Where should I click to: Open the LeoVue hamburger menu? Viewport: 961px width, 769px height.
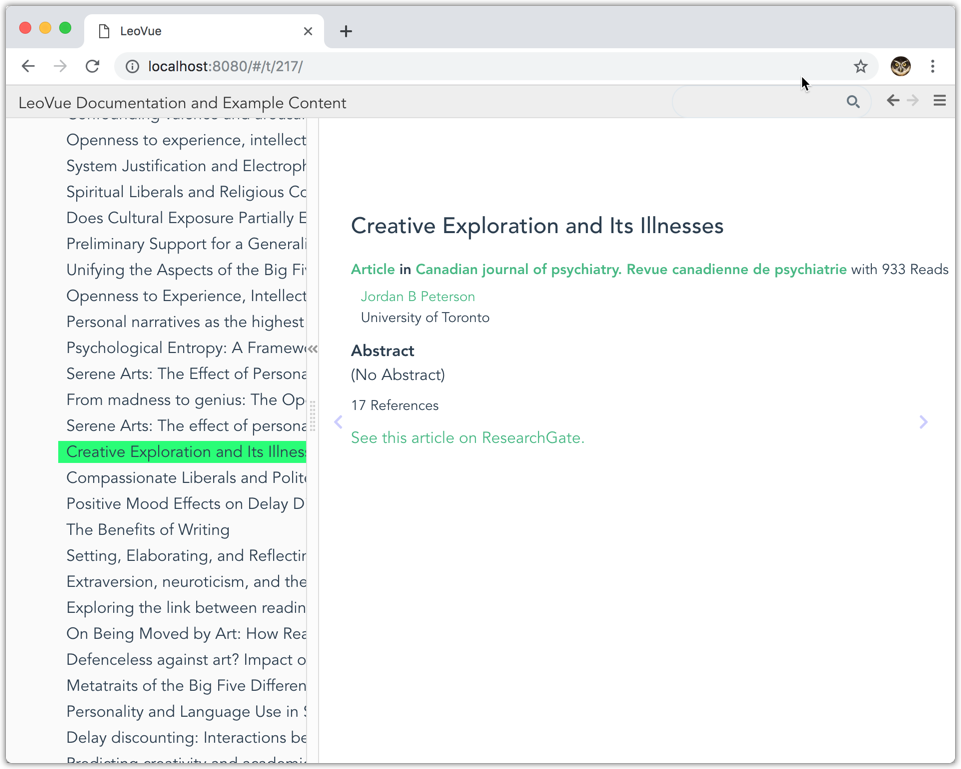tap(940, 101)
